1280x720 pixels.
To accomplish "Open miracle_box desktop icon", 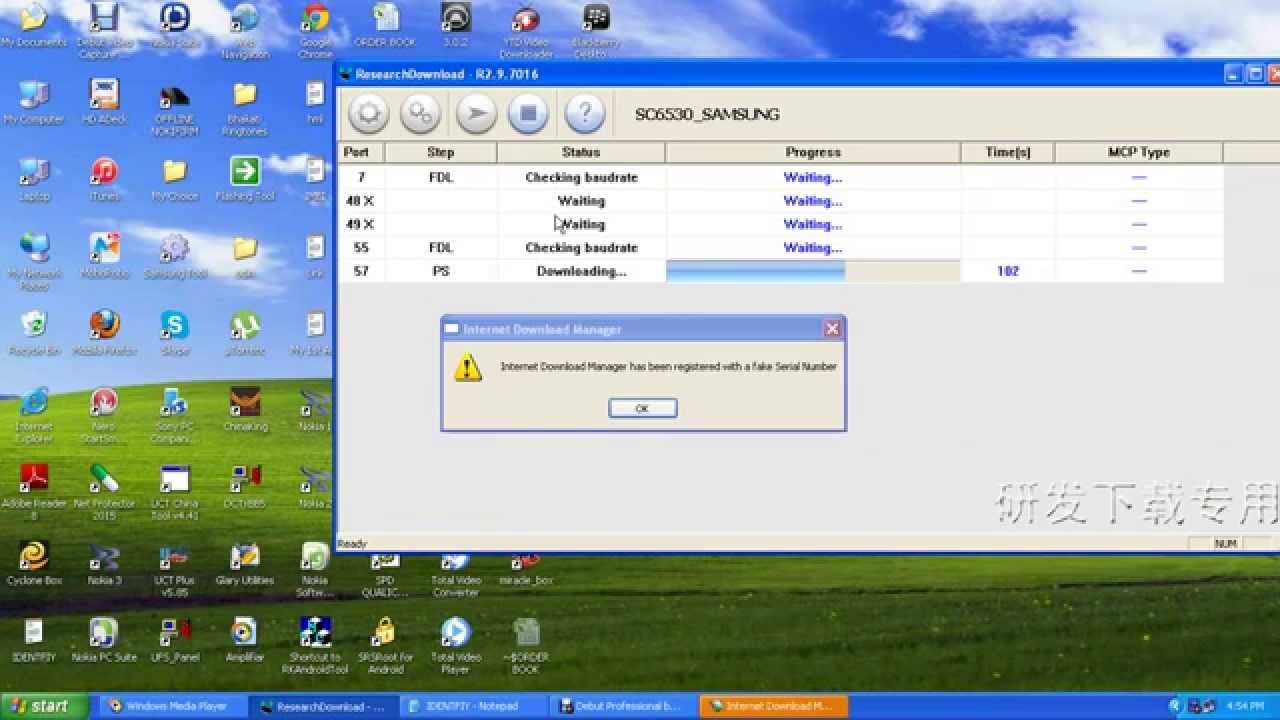I will (x=525, y=569).
